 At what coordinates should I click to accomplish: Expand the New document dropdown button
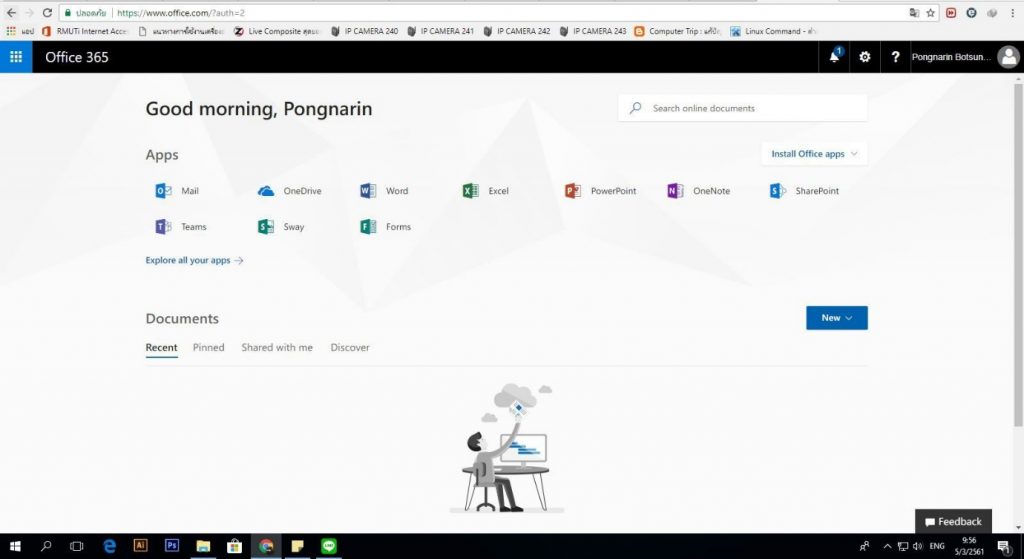click(836, 318)
